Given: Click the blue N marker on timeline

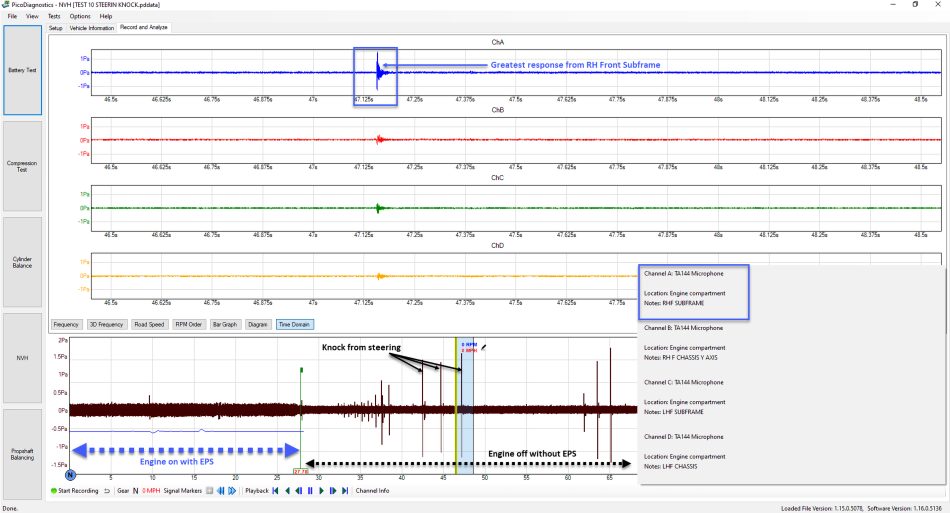Looking at the screenshot, I should pyautogui.click(x=70, y=475).
